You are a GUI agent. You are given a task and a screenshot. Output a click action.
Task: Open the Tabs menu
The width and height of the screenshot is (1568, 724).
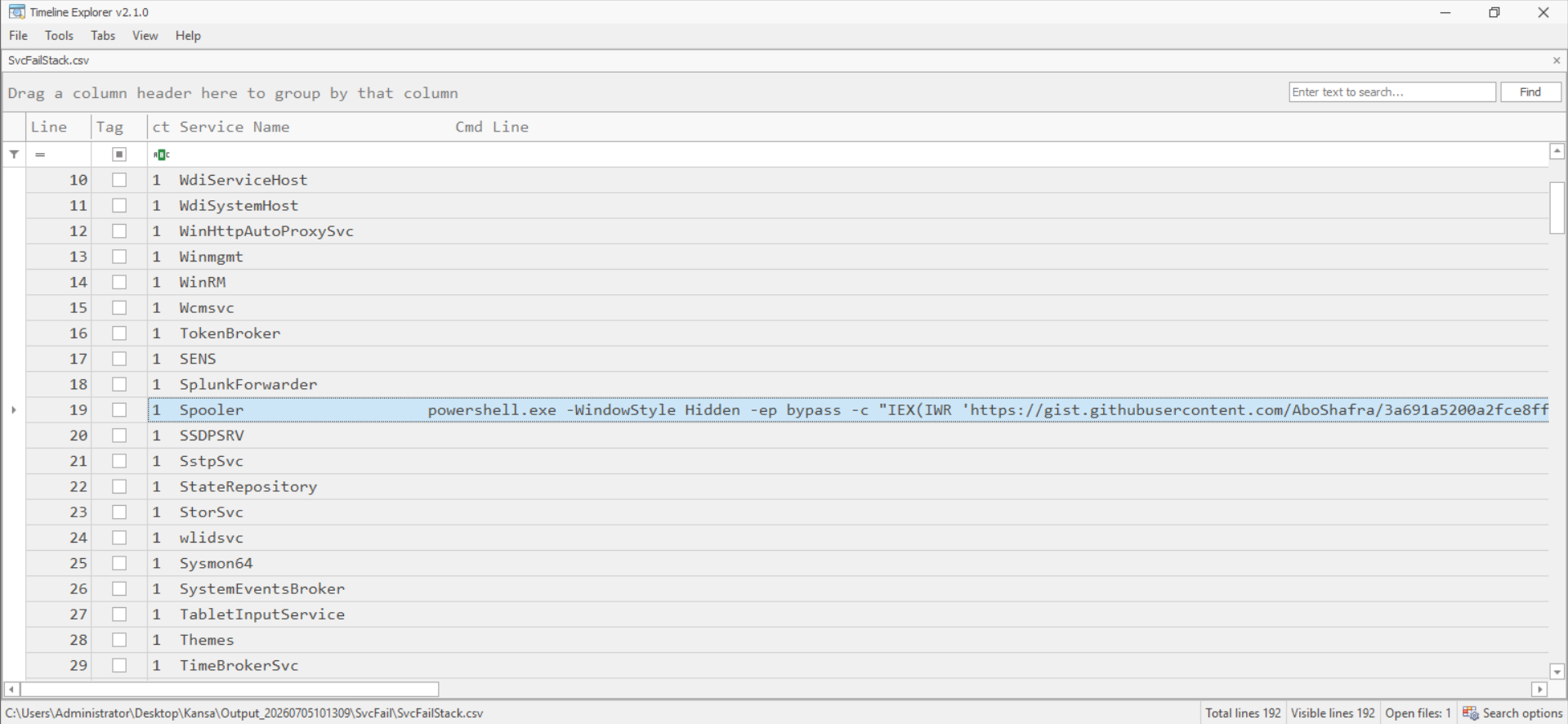(x=103, y=35)
